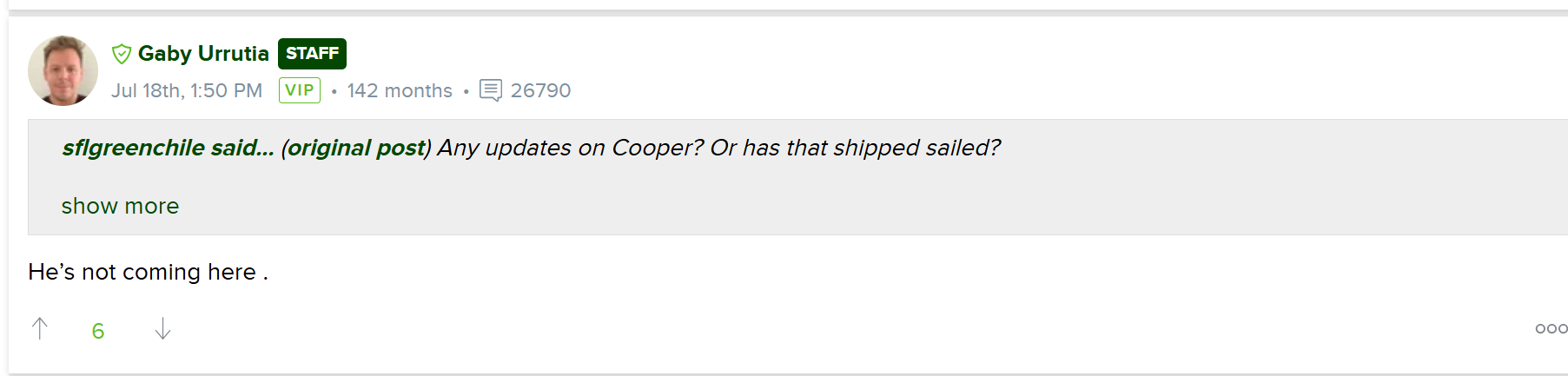Click the quoted "Or has that shipped sailed?" text

click(856, 148)
